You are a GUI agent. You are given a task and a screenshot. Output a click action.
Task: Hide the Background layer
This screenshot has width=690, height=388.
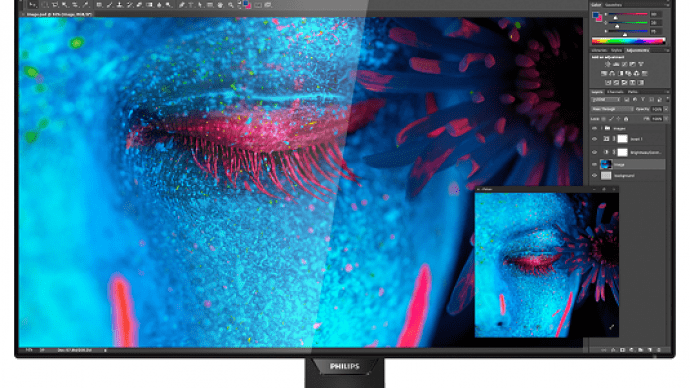point(595,176)
